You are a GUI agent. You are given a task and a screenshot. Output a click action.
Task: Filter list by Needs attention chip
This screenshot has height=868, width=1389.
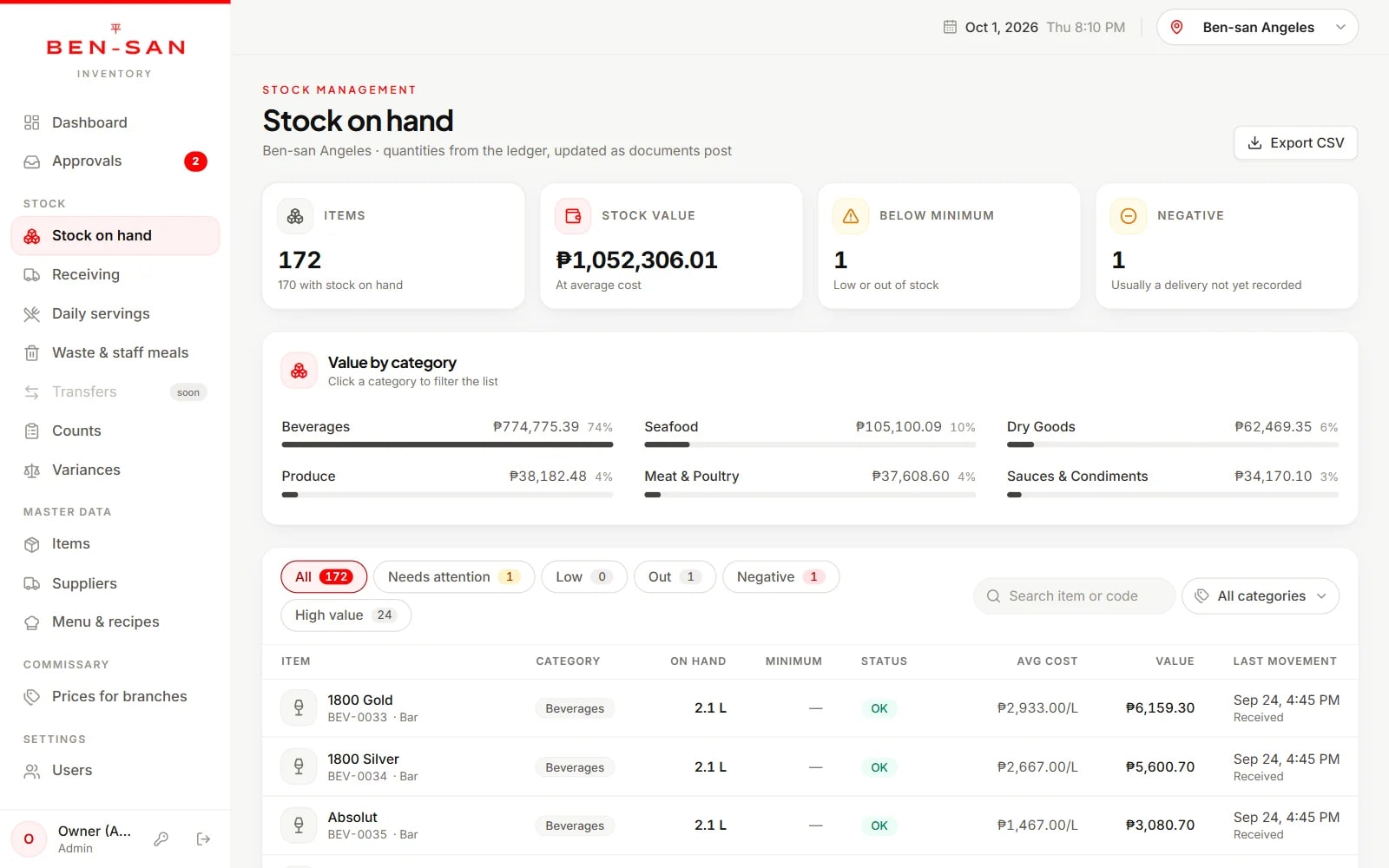coord(454,577)
